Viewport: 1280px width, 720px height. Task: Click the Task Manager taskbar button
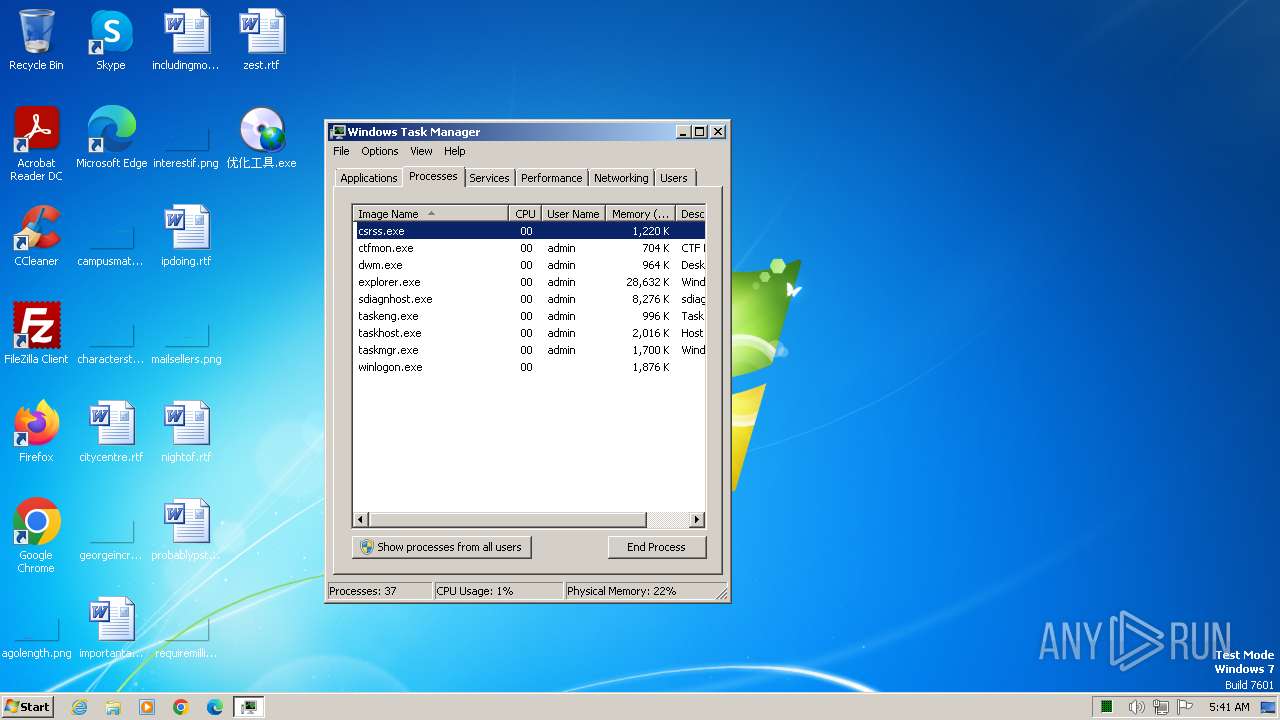pyautogui.click(x=248, y=707)
